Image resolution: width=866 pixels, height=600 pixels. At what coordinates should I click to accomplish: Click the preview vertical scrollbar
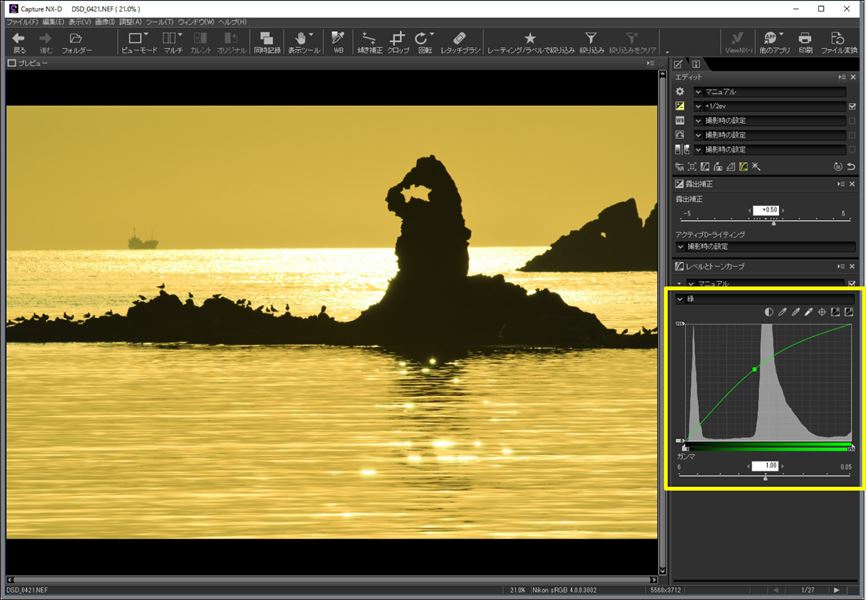point(662,323)
